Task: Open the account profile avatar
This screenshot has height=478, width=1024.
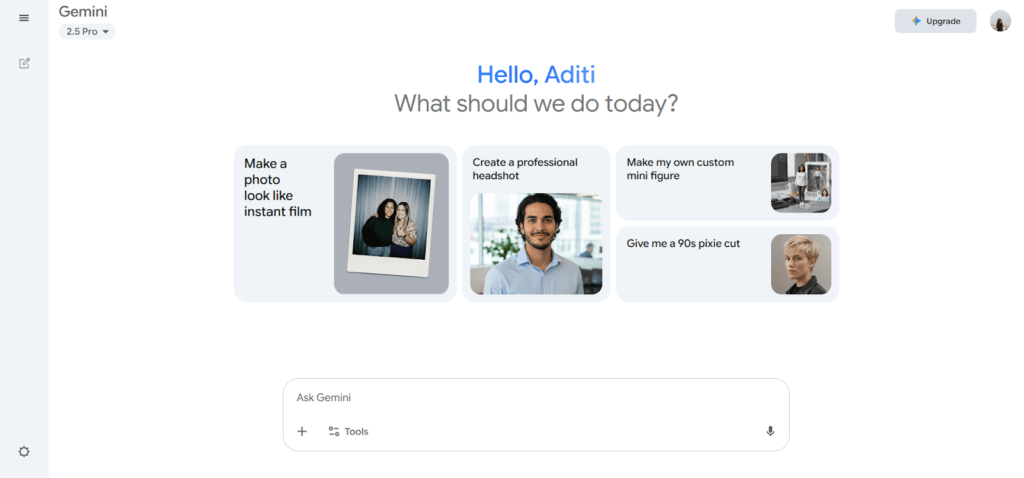Action: [1000, 21]
